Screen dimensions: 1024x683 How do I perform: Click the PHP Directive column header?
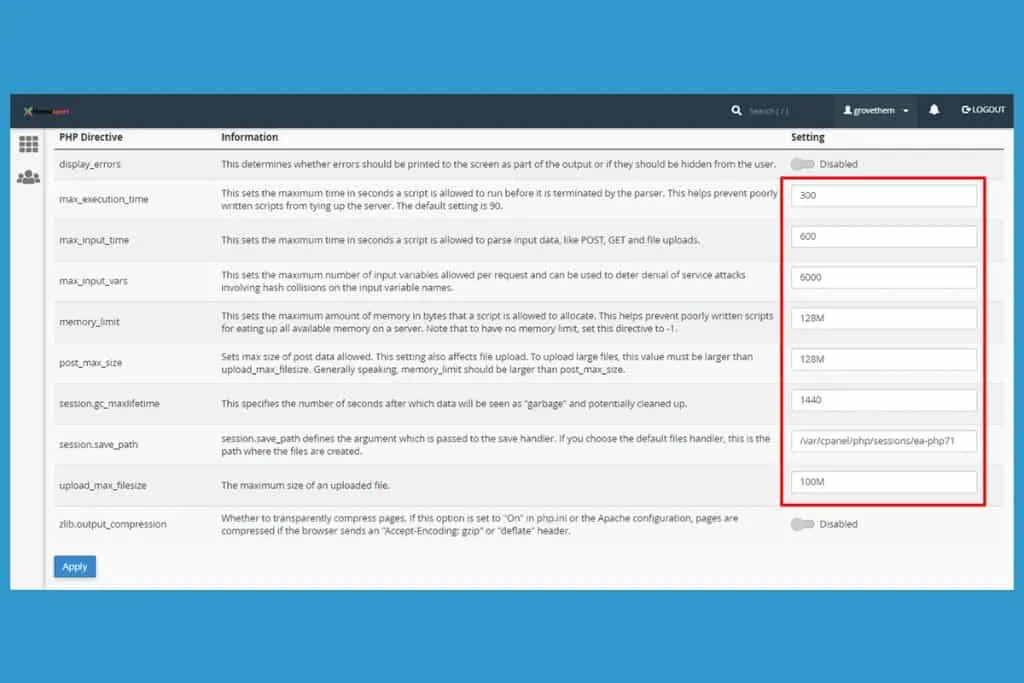91,137
